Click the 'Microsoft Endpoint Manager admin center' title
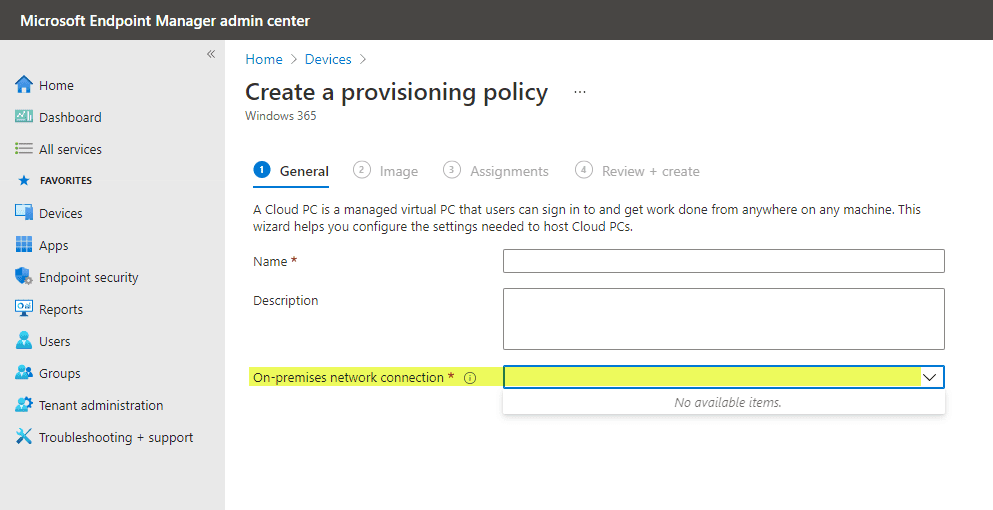This screenshot has height=510, width=993. [x=165, y=20]
